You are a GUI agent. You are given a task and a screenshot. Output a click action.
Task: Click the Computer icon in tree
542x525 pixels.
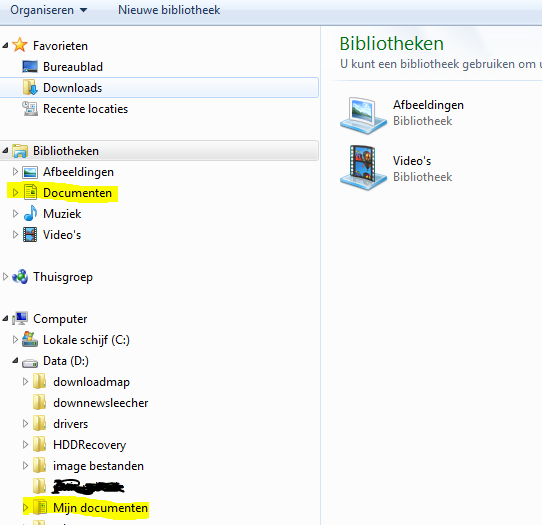coord(20,318)
